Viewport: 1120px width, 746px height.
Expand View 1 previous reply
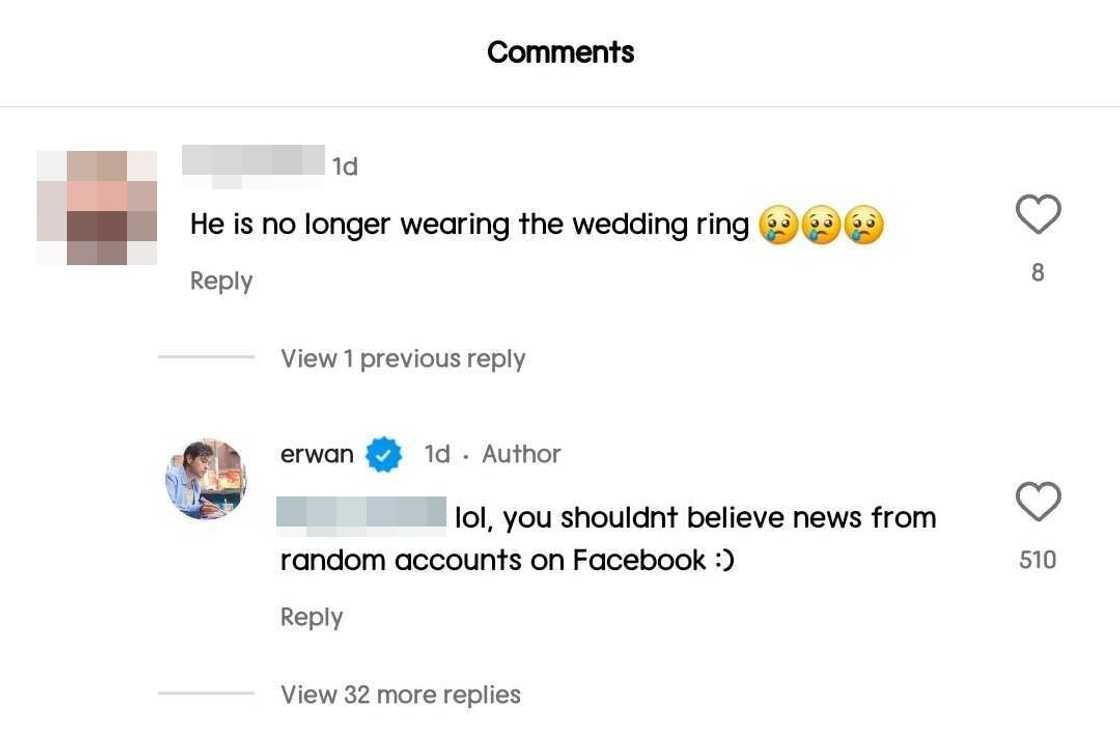coord(402,359)
